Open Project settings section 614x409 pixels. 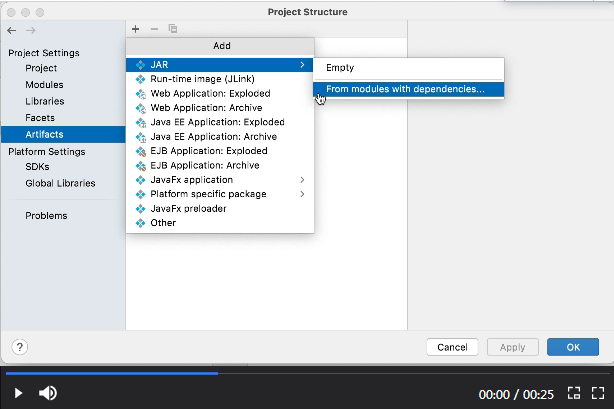point(41,68)
